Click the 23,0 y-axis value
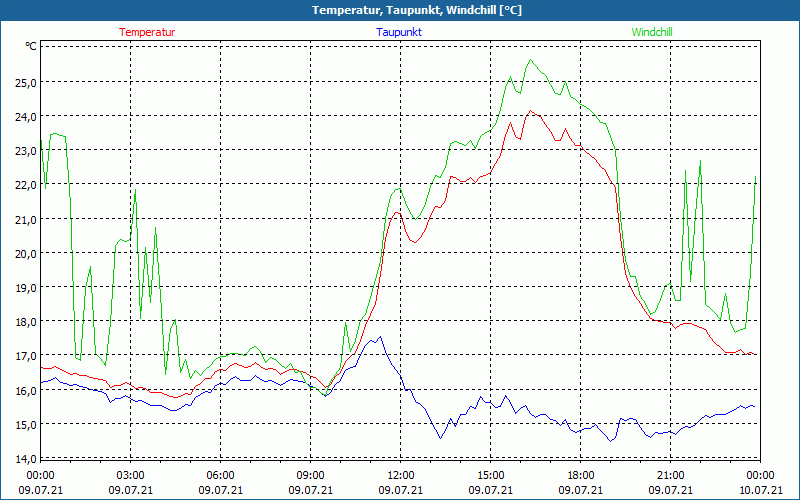The width and height of the screenshot is (800, 500). pos(26,151)
